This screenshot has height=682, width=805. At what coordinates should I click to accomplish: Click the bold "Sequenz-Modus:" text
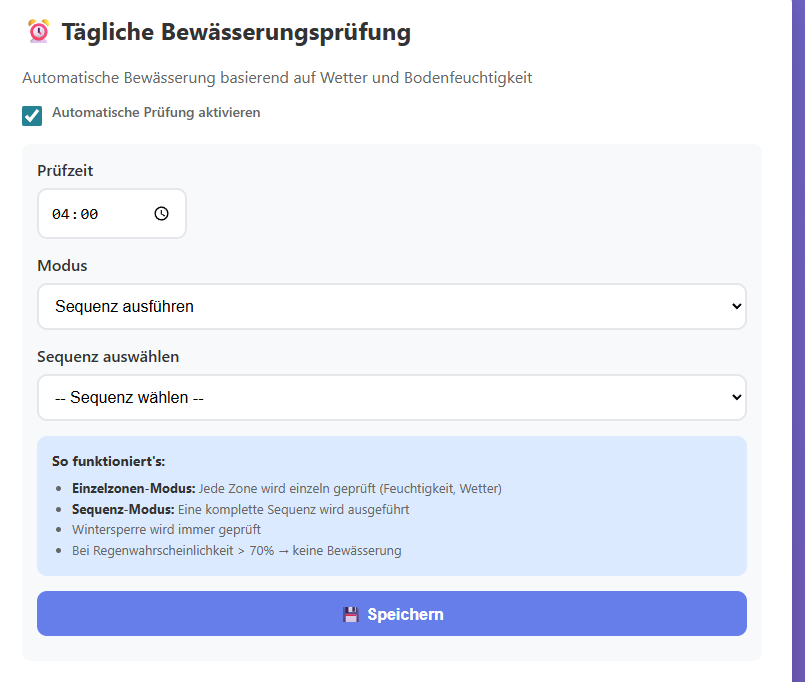click(123, 510)
